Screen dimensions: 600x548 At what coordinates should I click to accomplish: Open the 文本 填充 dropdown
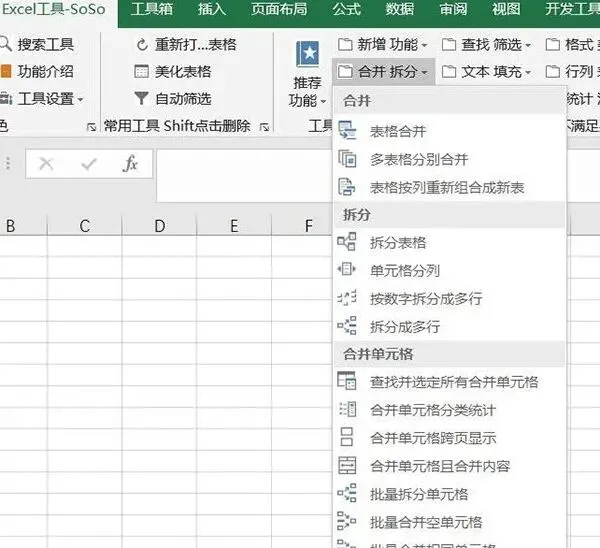[486, 72]
